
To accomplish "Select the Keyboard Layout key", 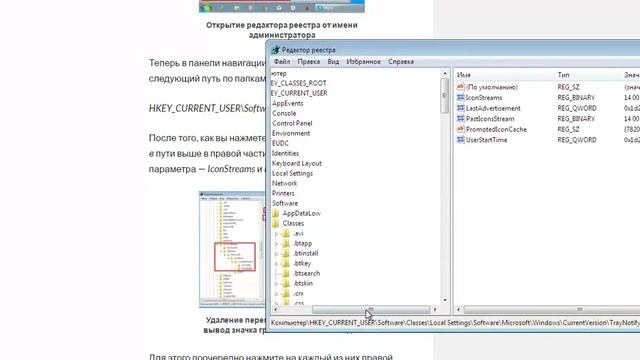I will (x=297, y=163).
